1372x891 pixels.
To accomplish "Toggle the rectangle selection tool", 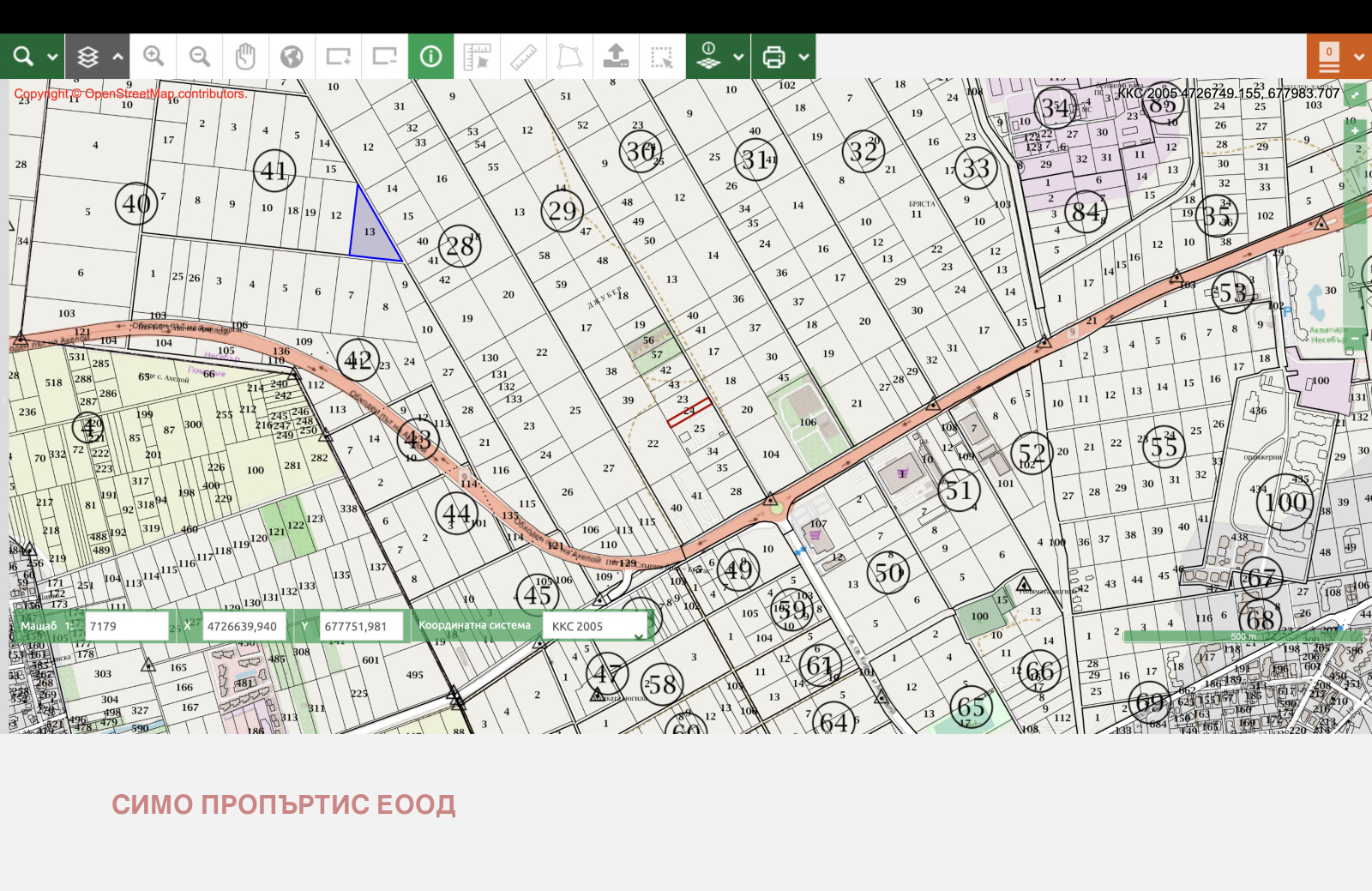I will [662, 57].
